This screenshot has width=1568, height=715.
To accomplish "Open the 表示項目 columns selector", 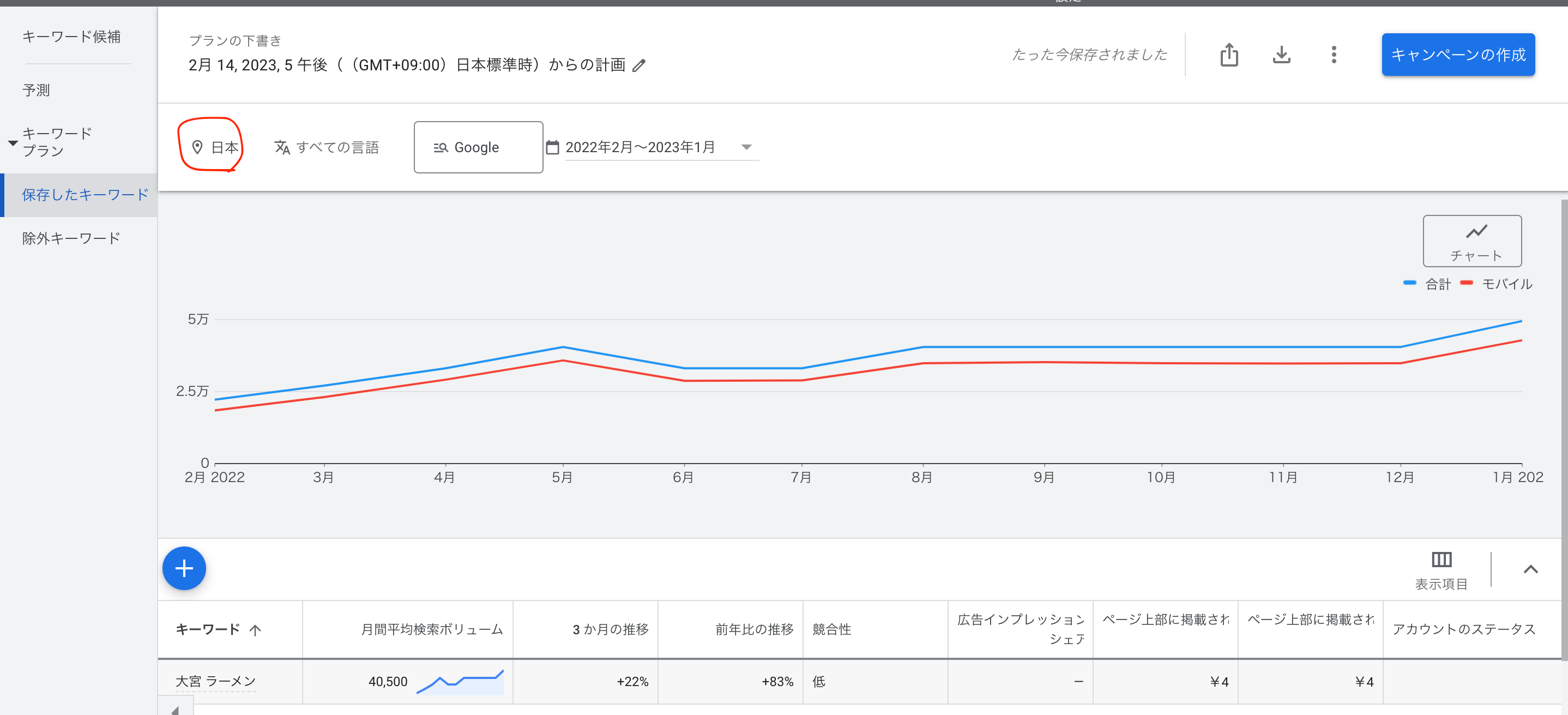I will [x=1440, y=569].
